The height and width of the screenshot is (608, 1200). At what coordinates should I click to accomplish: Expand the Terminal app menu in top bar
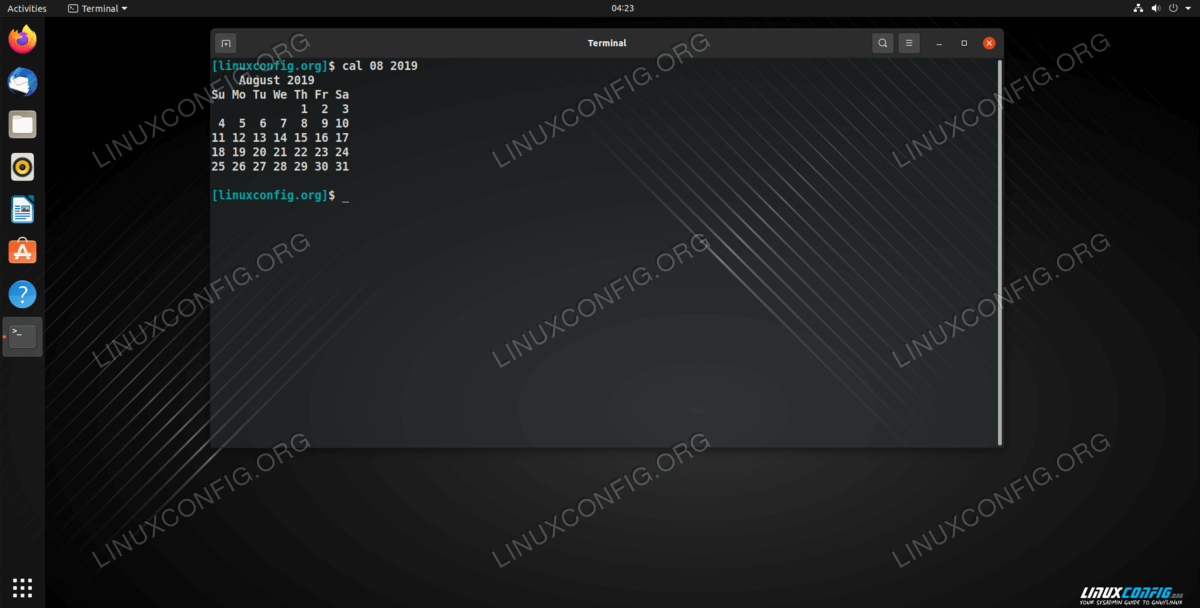pyautogui.click(x=98, y=8)
